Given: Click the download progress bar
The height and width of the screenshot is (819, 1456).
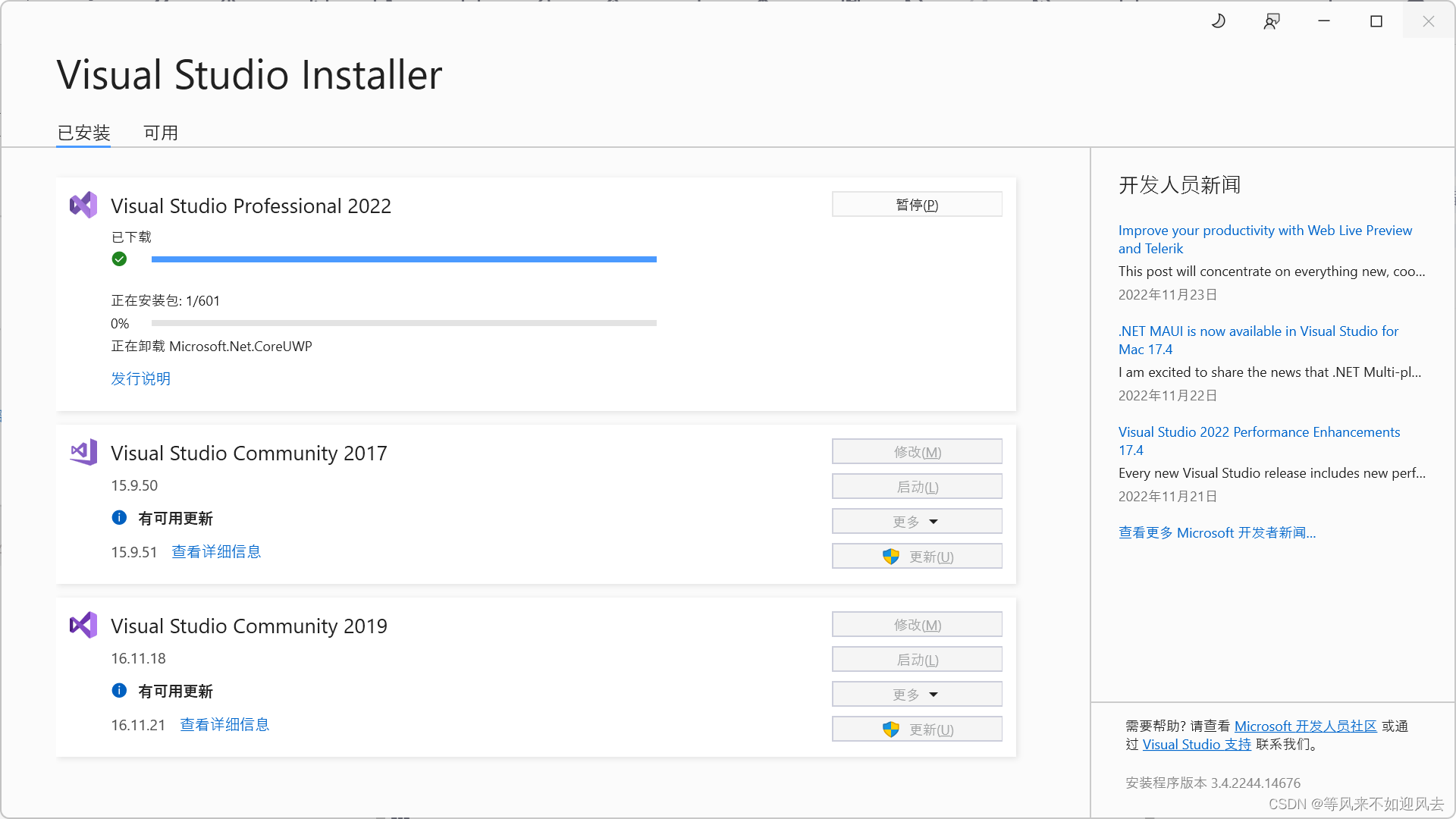Looking at the screenshot, I should (404, 259).
